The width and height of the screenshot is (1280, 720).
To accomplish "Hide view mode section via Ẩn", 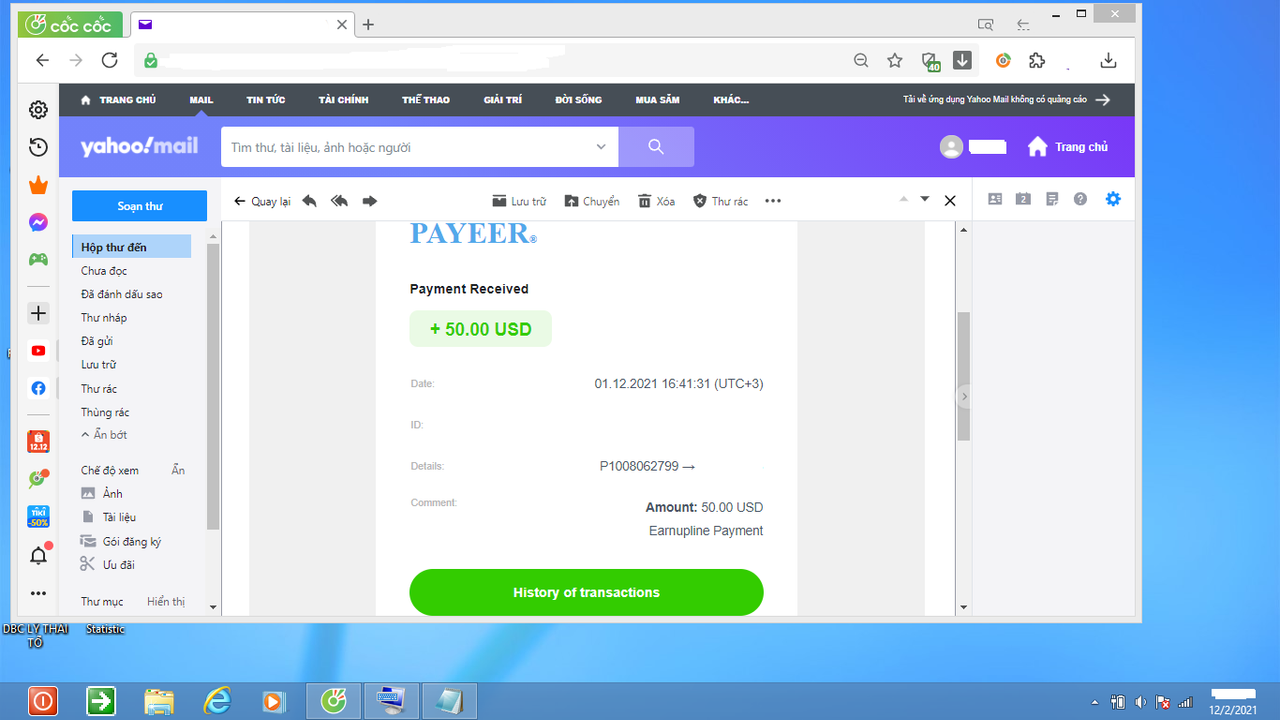I will pos(178,470).
